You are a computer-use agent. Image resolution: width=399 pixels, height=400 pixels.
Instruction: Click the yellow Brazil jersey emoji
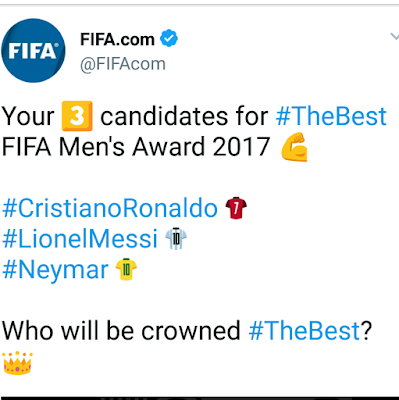tap(126, 269)
